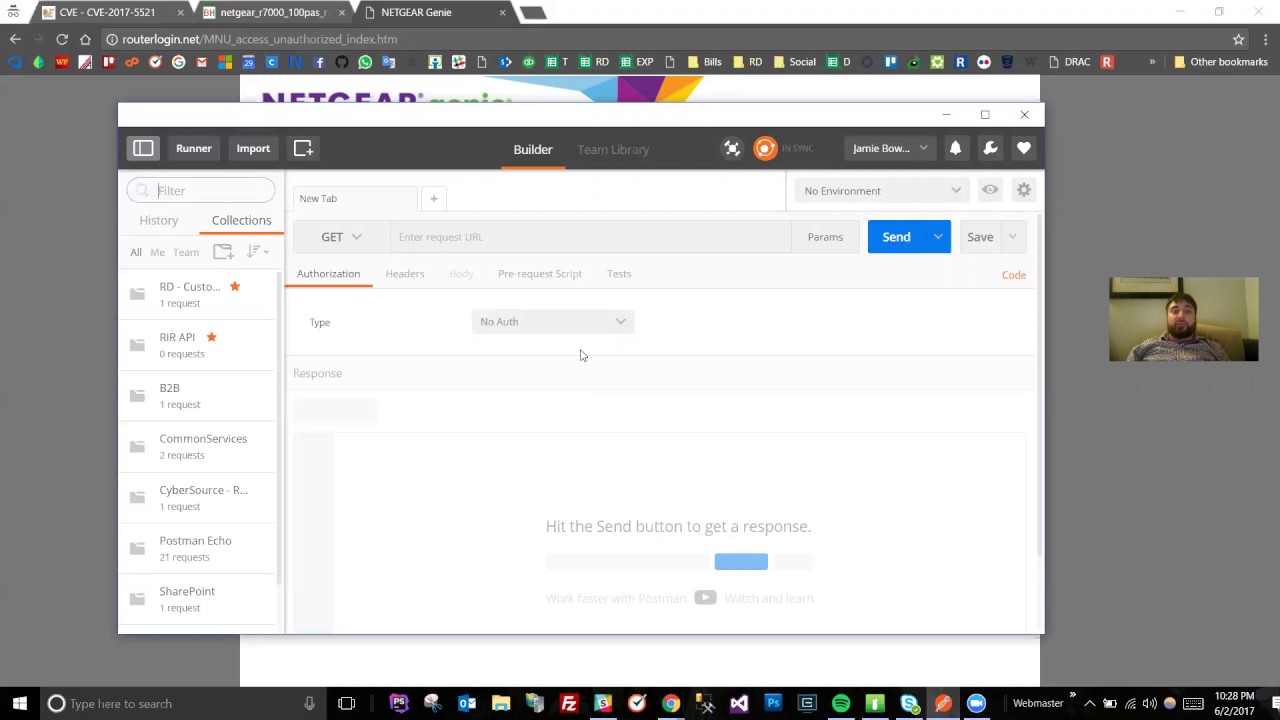This screenshot has height=720, width=1280.
Task: Open the CyberSource - R... collection
Action: (x=198, y=498)
